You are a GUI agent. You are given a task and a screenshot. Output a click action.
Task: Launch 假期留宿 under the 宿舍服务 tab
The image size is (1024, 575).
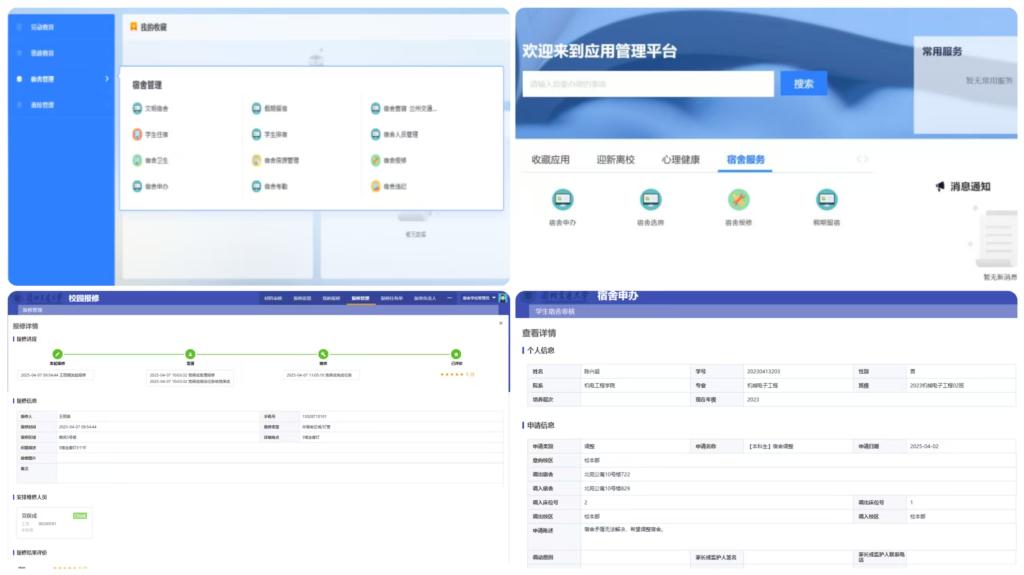(x=826, y=199)
